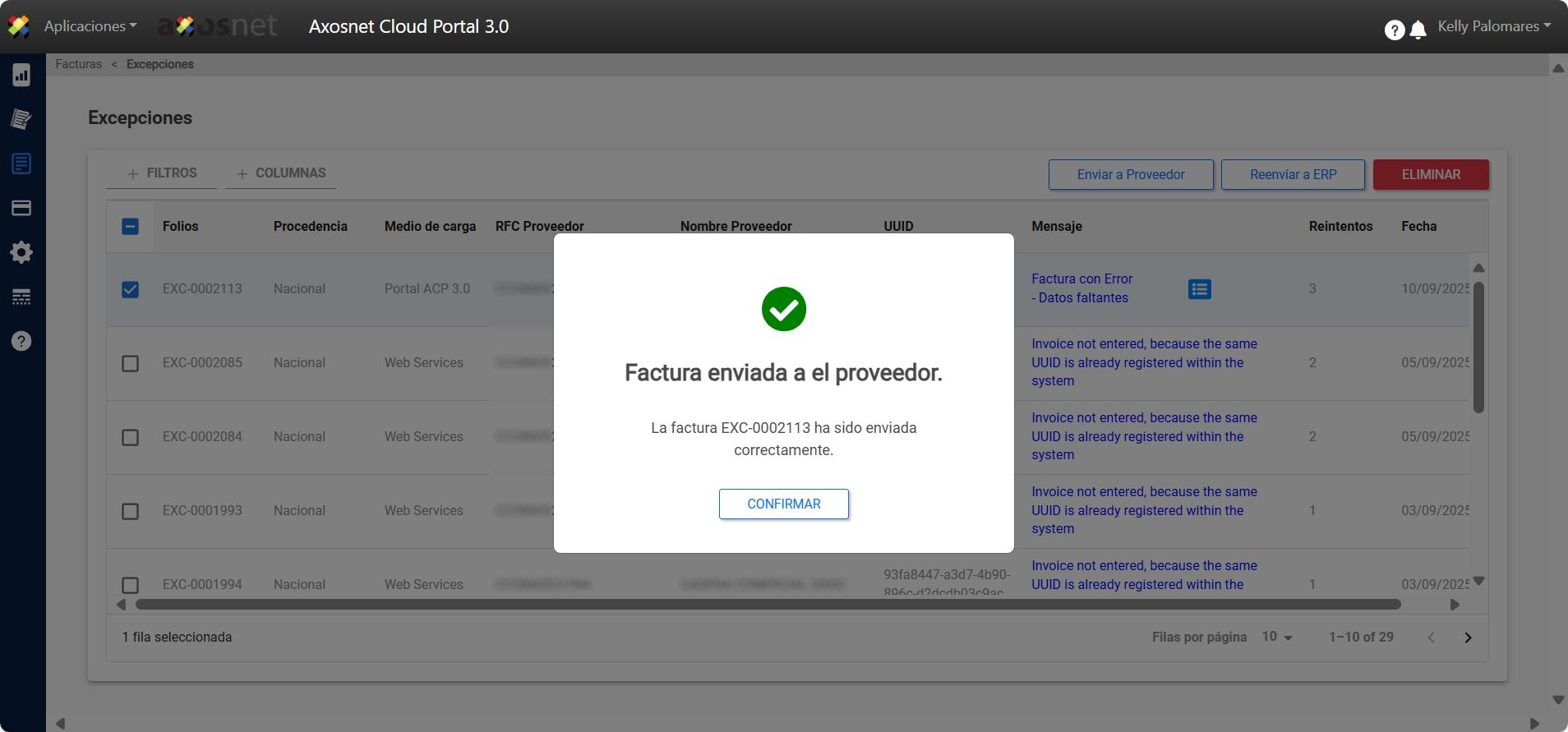Image resolution: width=1568 pixels, height=732 pixels.
Task: Open the help question mark in header
Action: pyautogui.click(x=1394, y=30)
